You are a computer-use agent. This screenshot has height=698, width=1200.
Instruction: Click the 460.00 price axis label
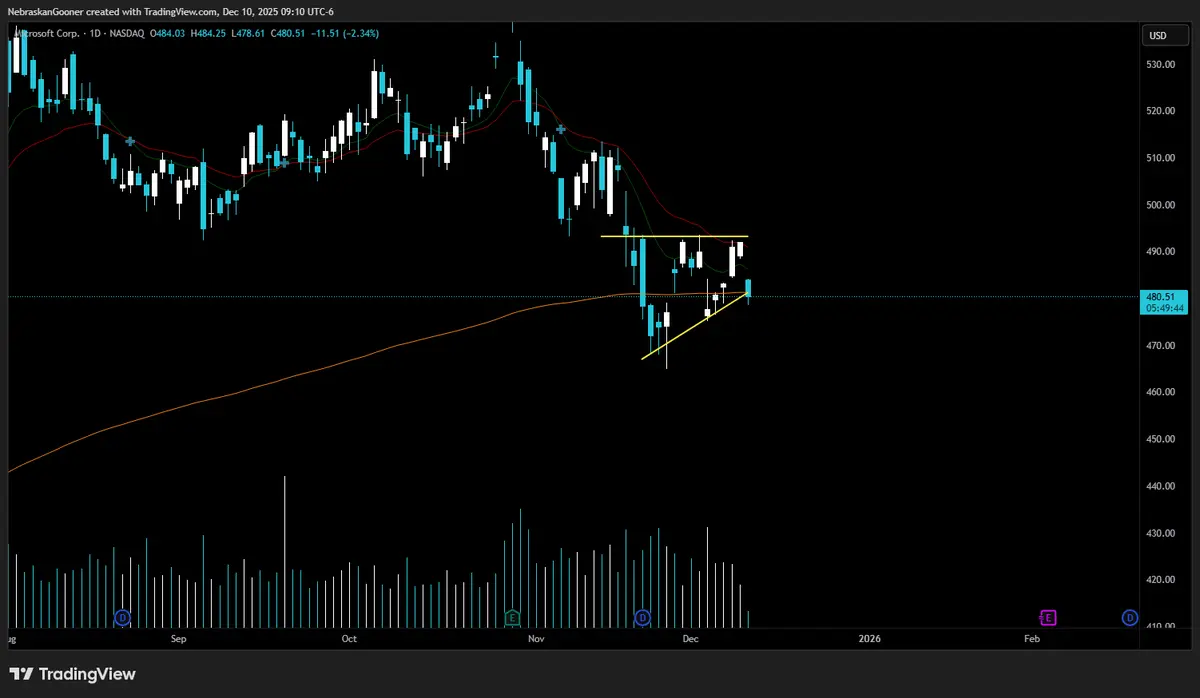pyautogui.click(x=1161, y=392)
